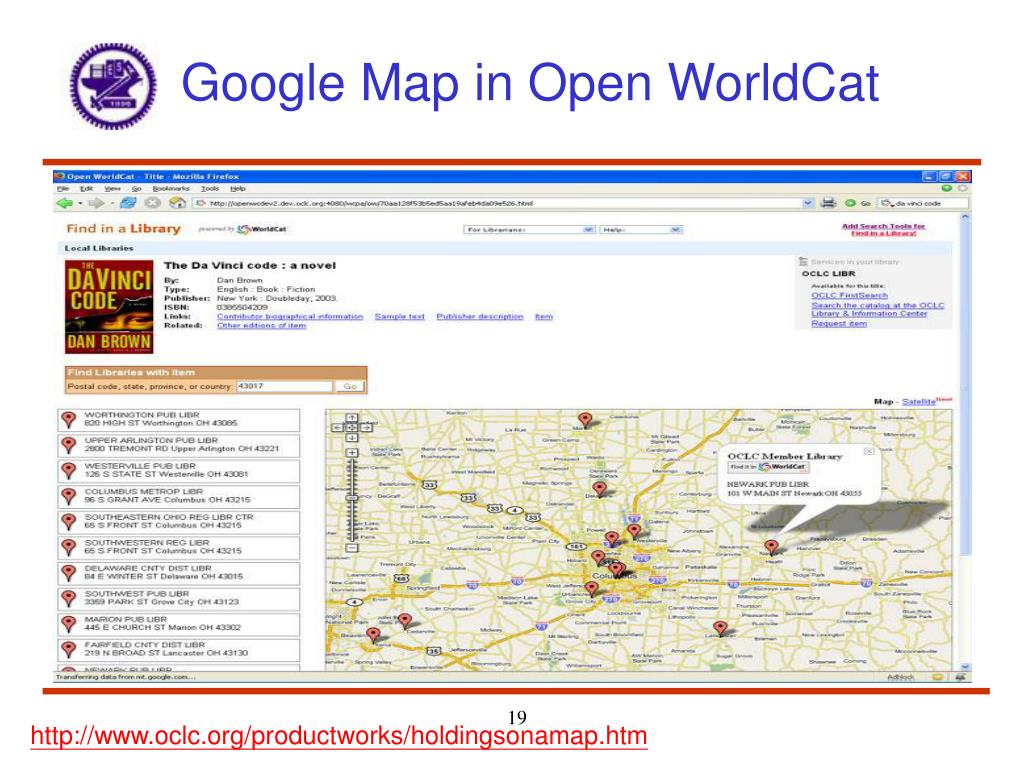This screenshot has height=768, width=1024.
Task: Click the map zoom in plus button
Action: tap(351, 453)
